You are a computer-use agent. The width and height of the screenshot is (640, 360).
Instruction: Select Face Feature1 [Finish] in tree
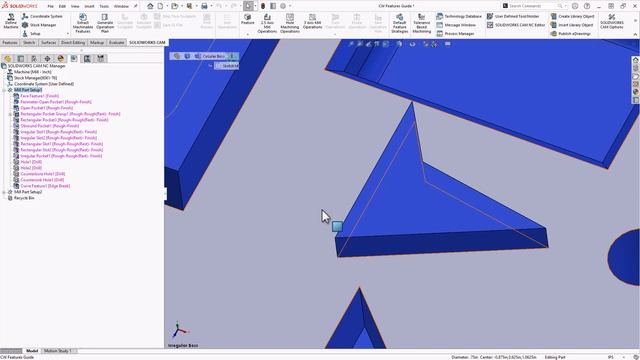point(40,96)
